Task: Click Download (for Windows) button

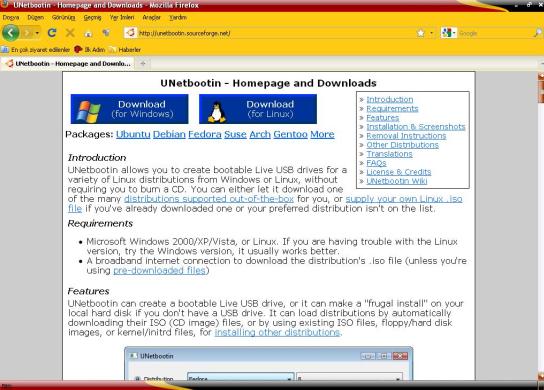Action: [x=129, y=109]
